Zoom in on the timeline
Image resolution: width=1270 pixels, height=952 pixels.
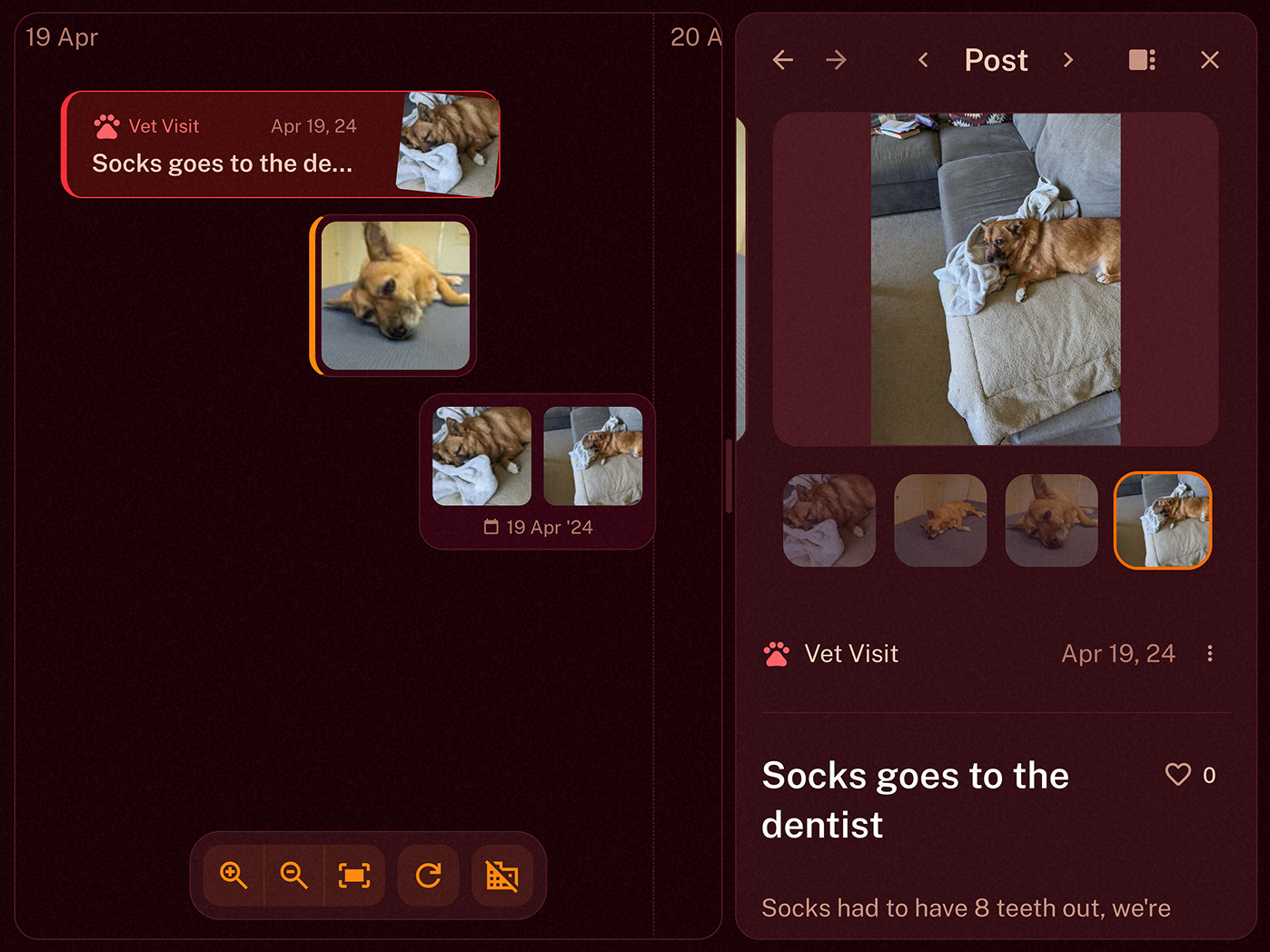pos(233,876)
